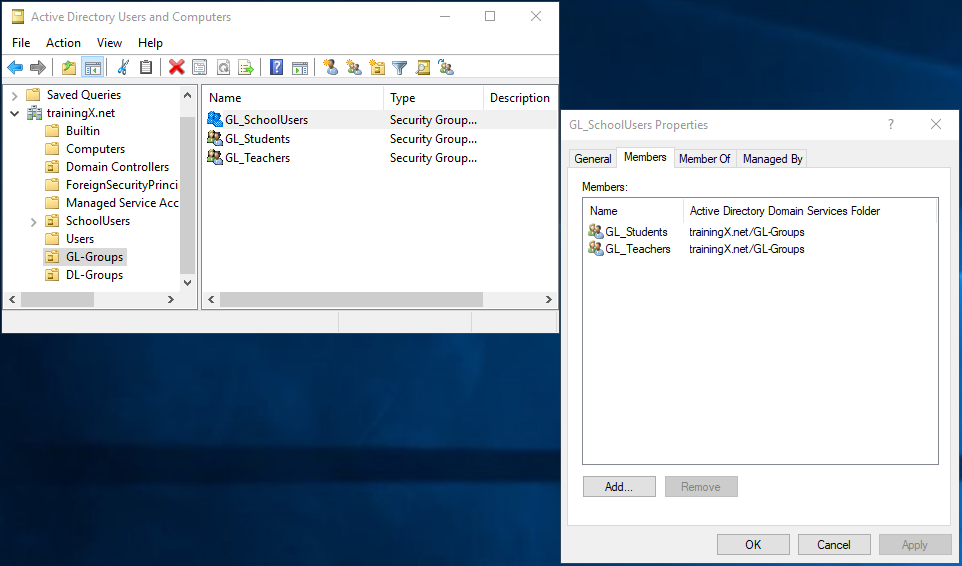This screenshot has height=566, width=962.
Task: Click Find objects magnifier icon
Action: pyautogui.click(x=423, y=67)
